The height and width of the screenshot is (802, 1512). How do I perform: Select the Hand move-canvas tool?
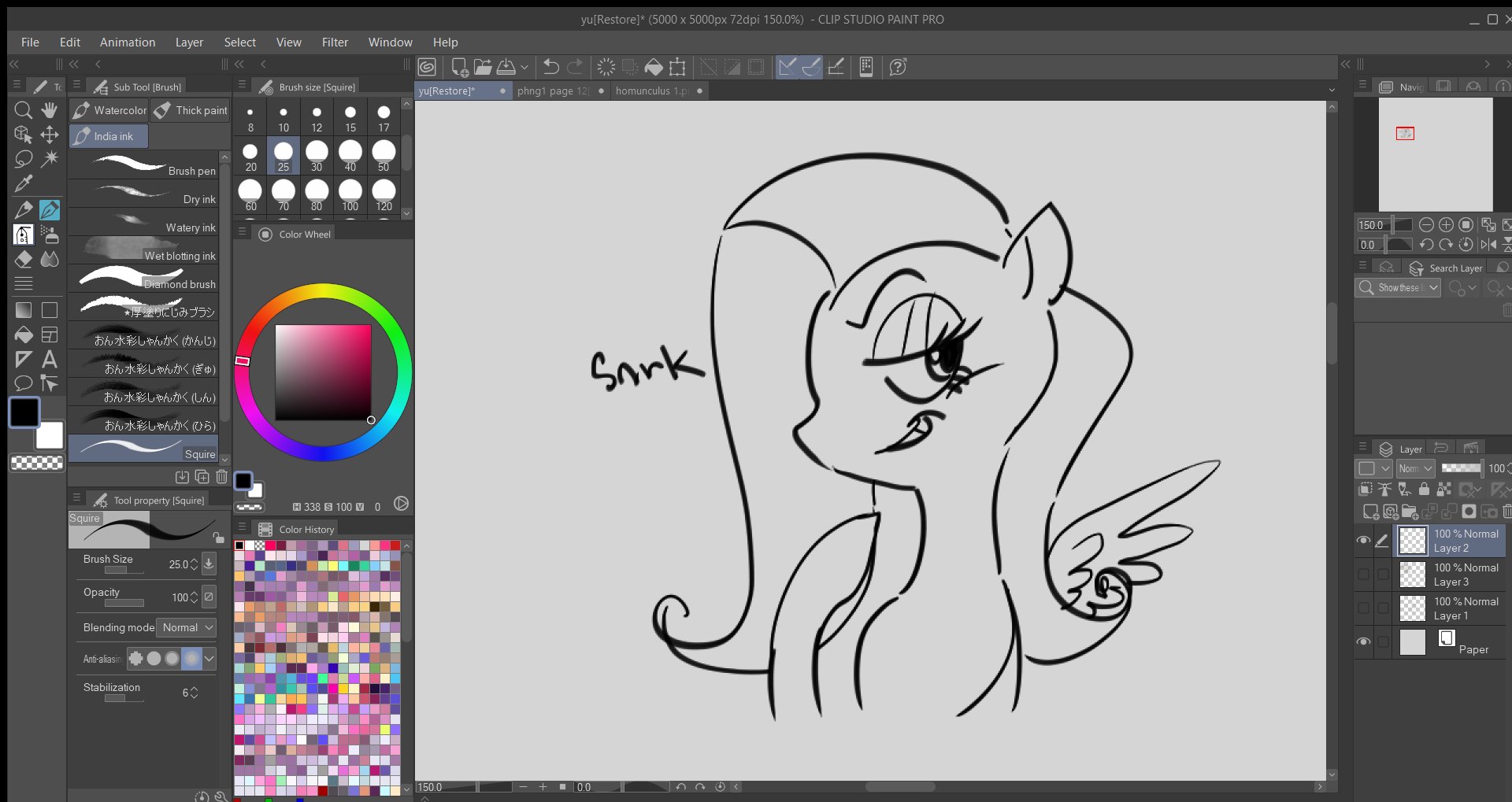50,110
